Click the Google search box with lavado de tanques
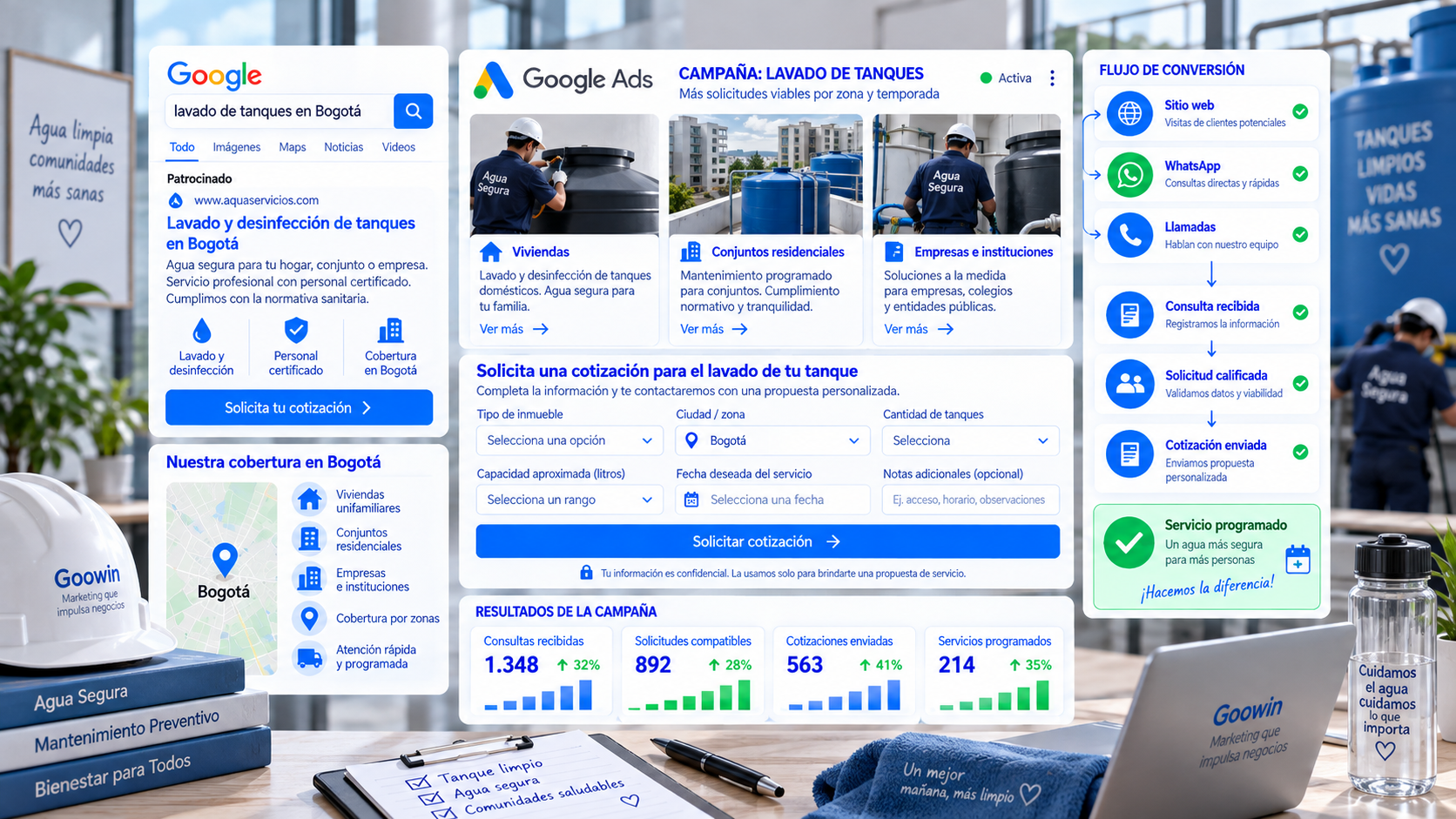The image size is (1456, 819). (279, 111)
